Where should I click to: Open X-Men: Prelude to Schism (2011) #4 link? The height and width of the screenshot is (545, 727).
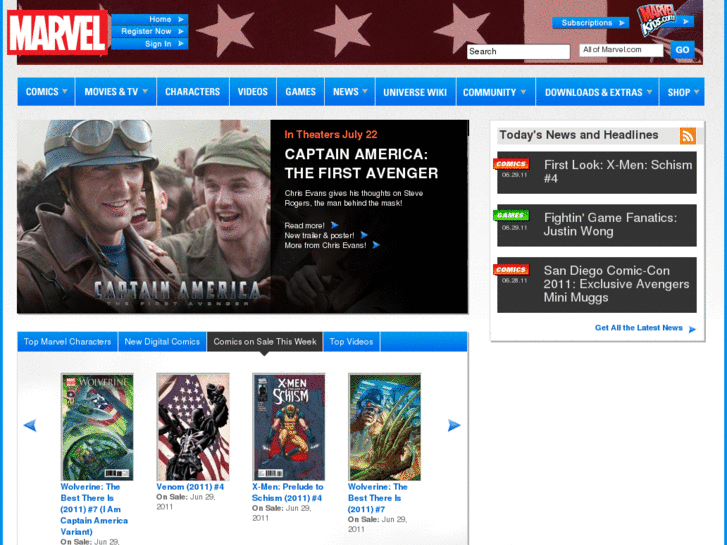(x=287, y=493)
